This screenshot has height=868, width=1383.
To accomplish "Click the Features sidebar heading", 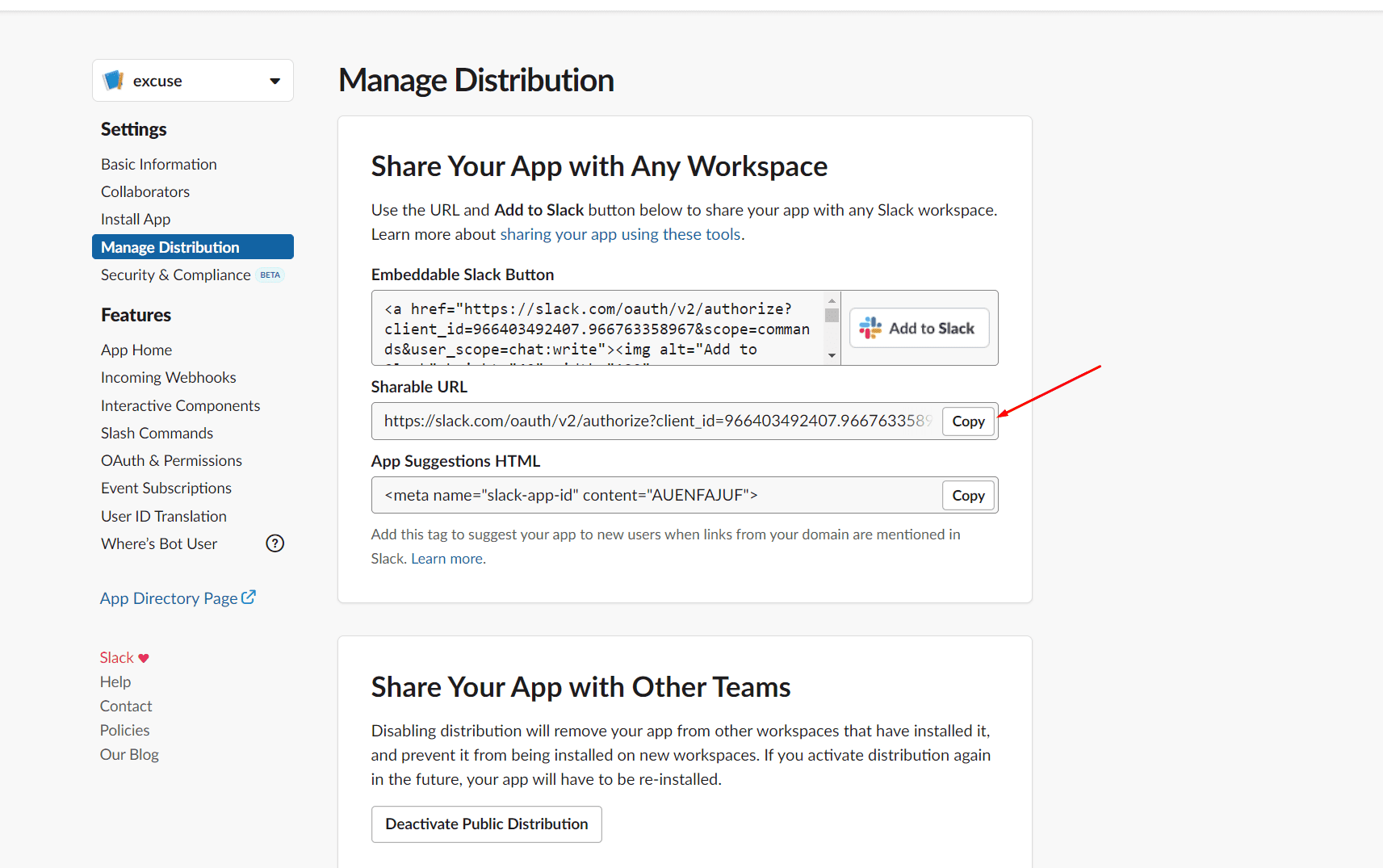I will 136,315.
